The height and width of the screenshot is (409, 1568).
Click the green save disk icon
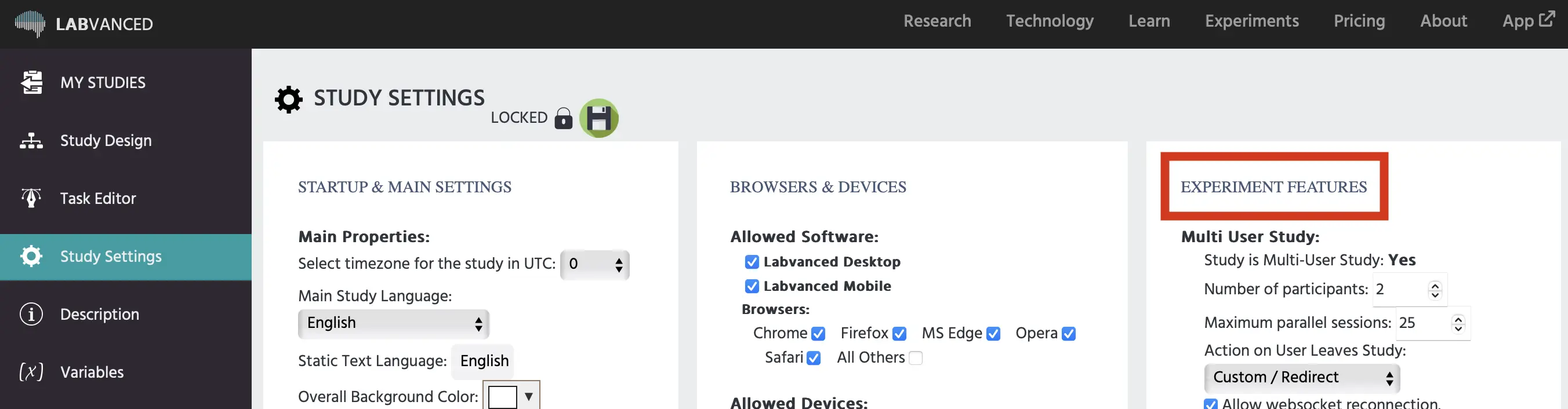coord(598,118)
